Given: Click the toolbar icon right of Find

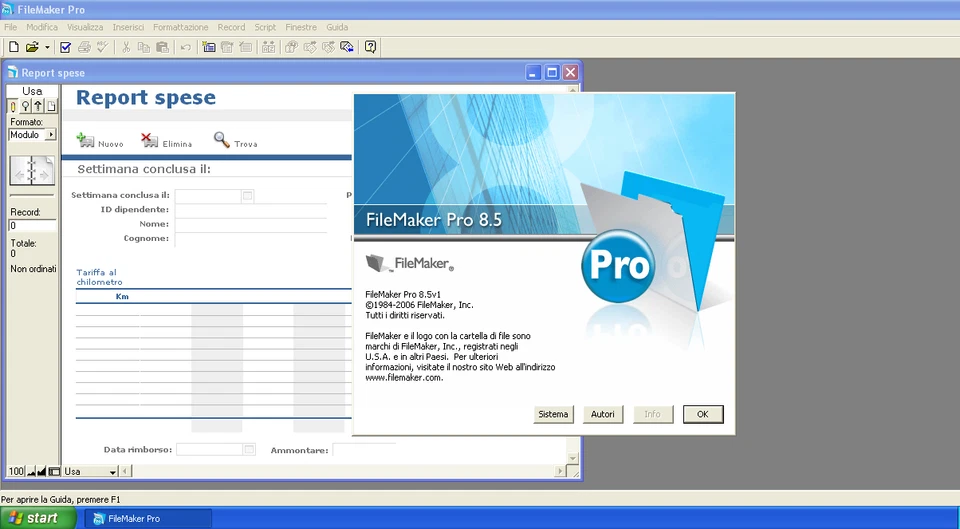Looking at the screenshot, I should click(x=310, y=47).
